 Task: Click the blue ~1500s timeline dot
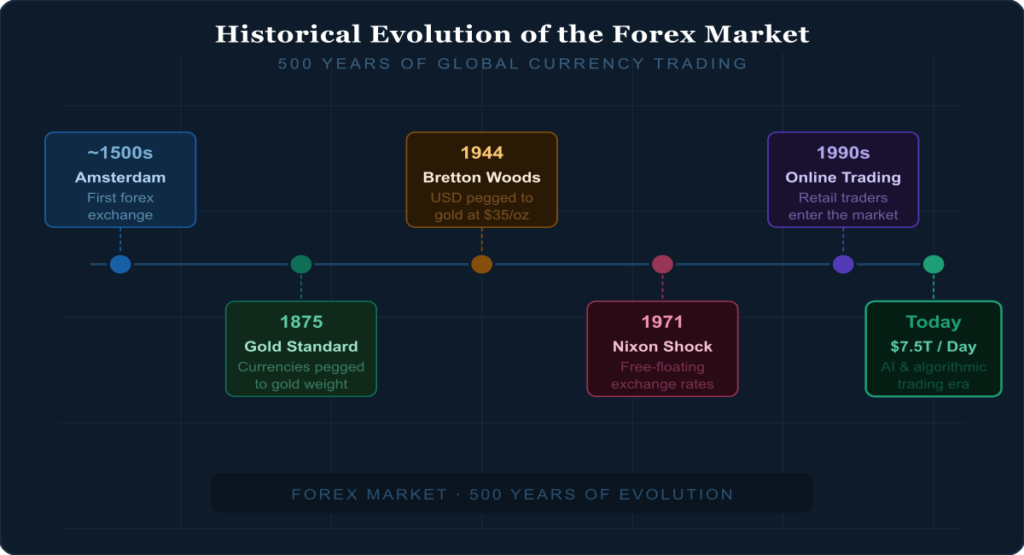[120, 264]
